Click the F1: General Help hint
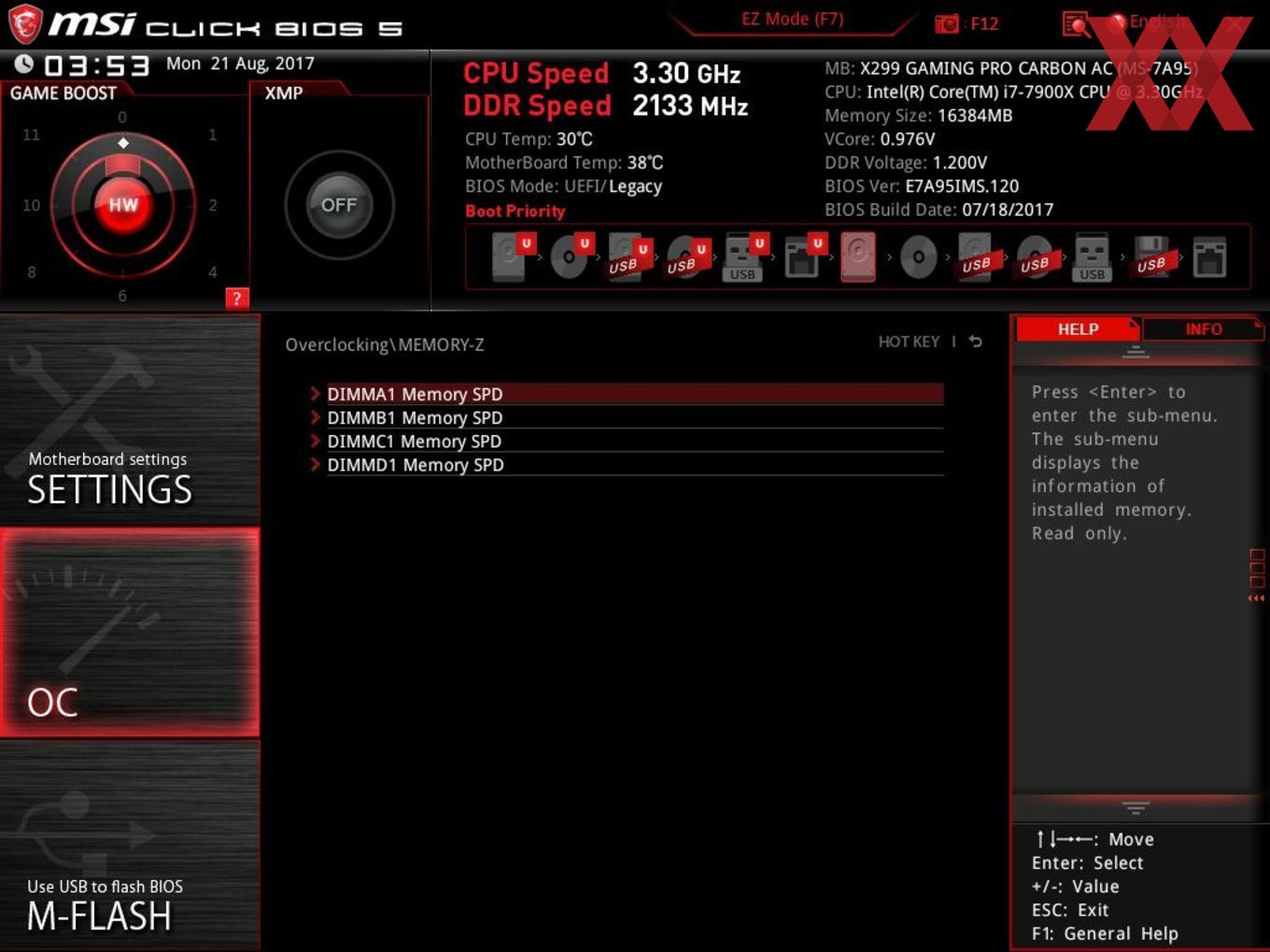 coord(1105,933)
